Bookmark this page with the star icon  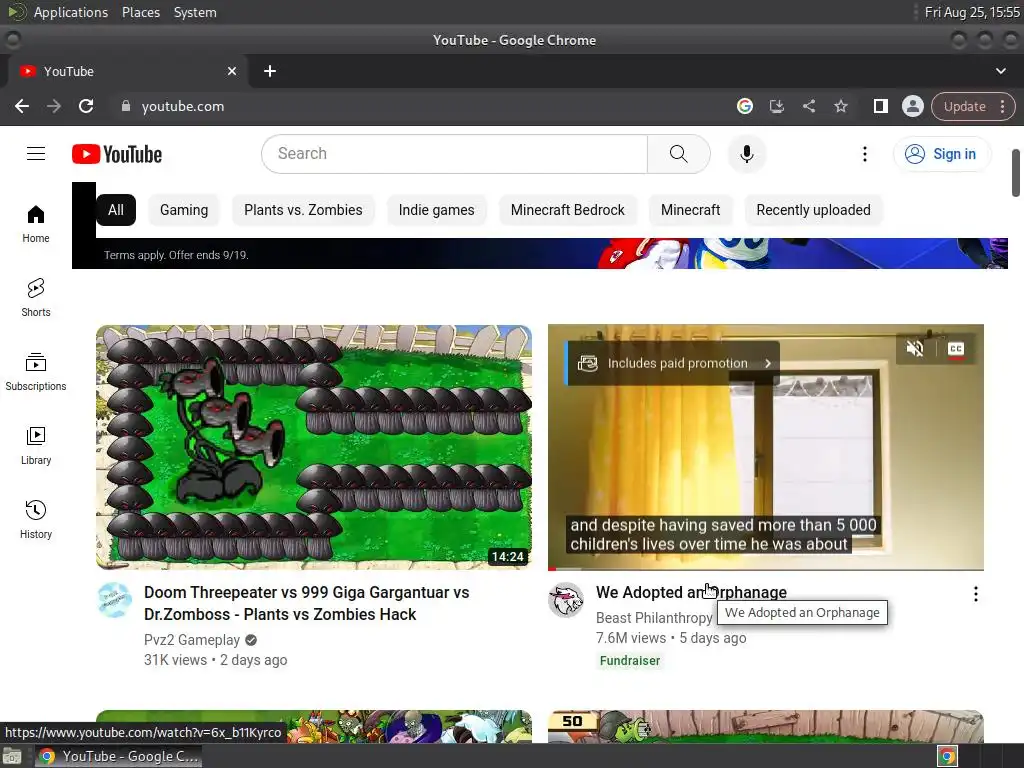click(840, 106)
